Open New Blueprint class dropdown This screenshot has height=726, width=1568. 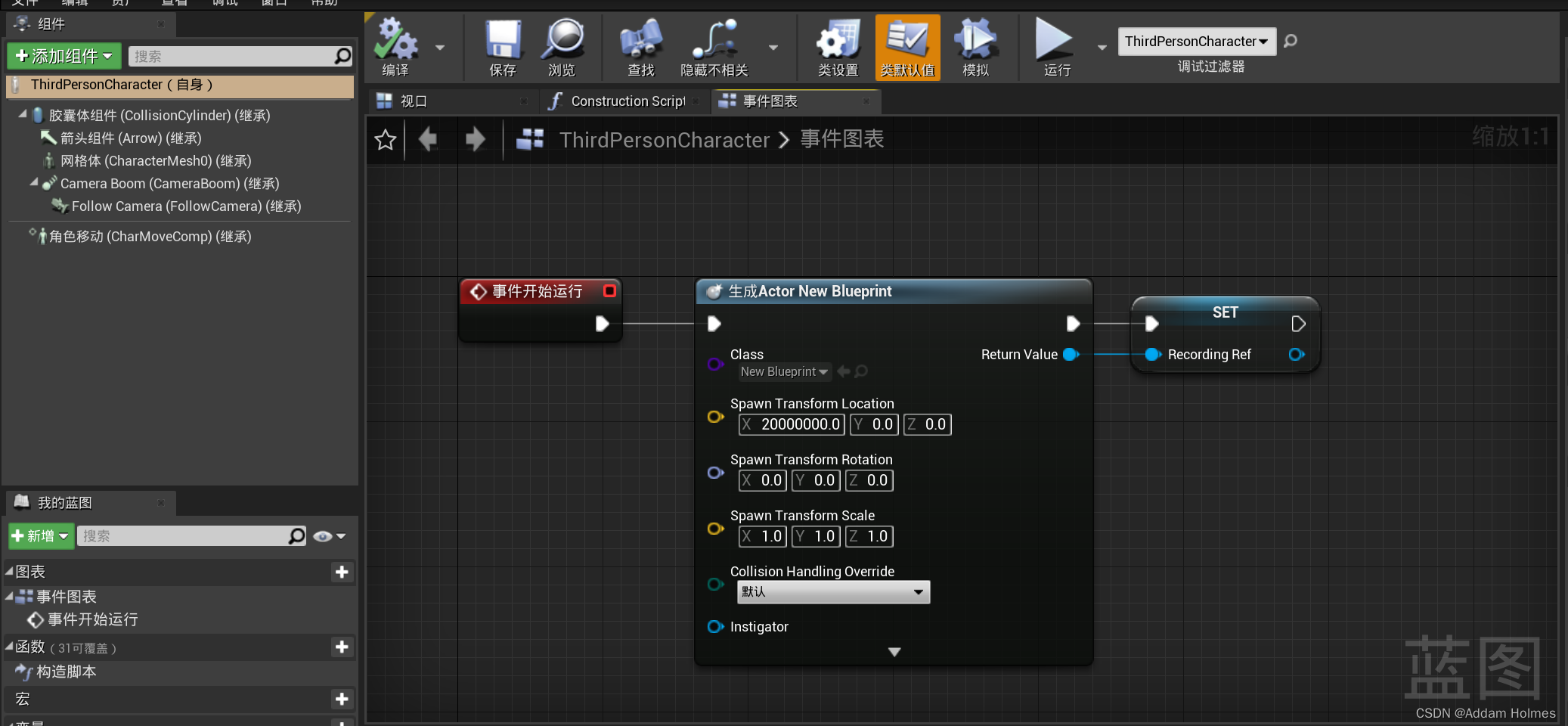[x=784, y=371]
